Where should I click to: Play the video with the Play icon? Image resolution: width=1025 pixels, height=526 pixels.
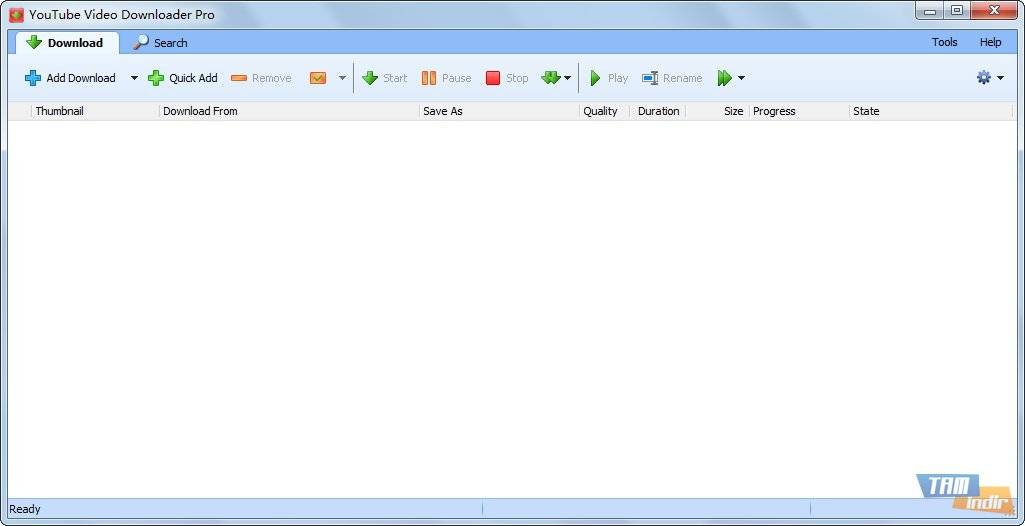pyautogui.click(x=596, y=78)
